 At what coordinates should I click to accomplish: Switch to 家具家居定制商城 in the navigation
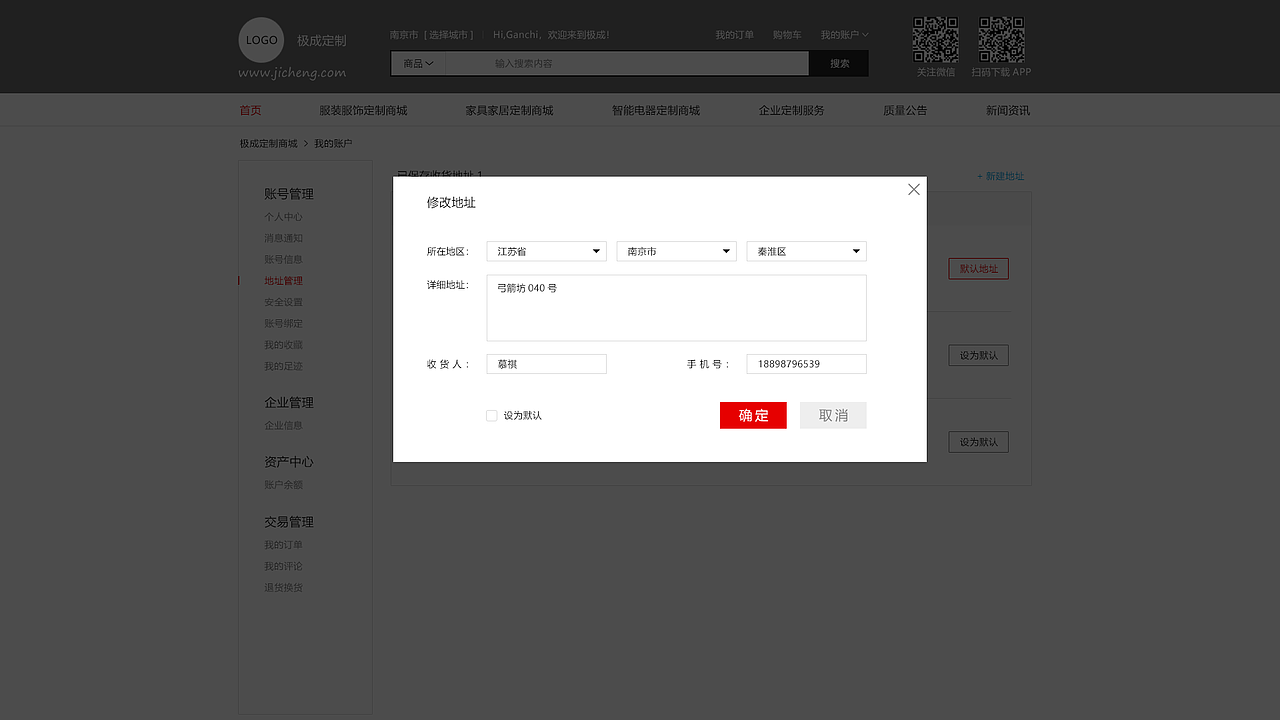(x=509, y=110)
